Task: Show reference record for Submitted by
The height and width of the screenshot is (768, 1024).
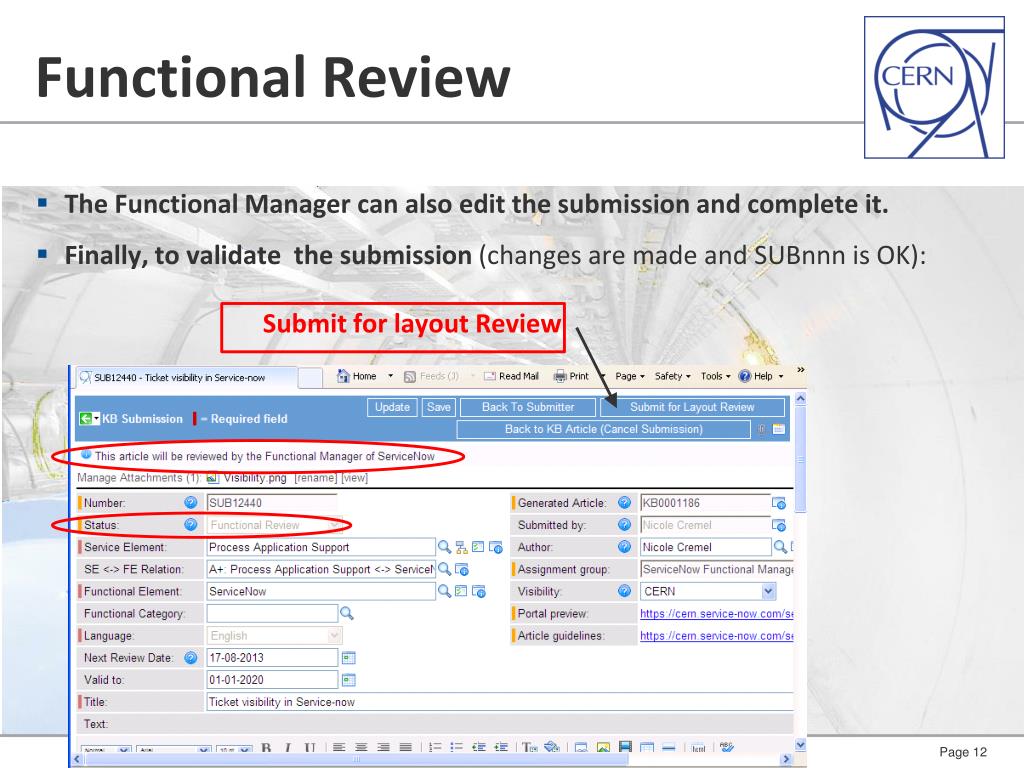Action: click(x=778, y=525)
